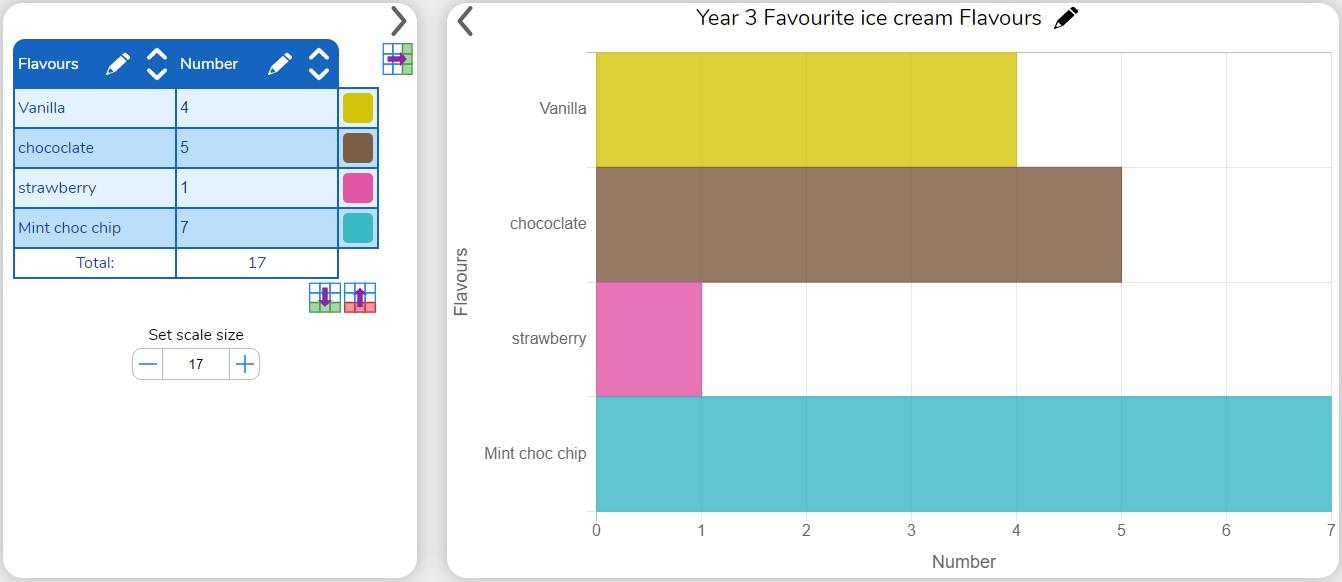Click the remove row icon below table
This screenshot has height=582, width=1342.
click(x=360, y=298)
